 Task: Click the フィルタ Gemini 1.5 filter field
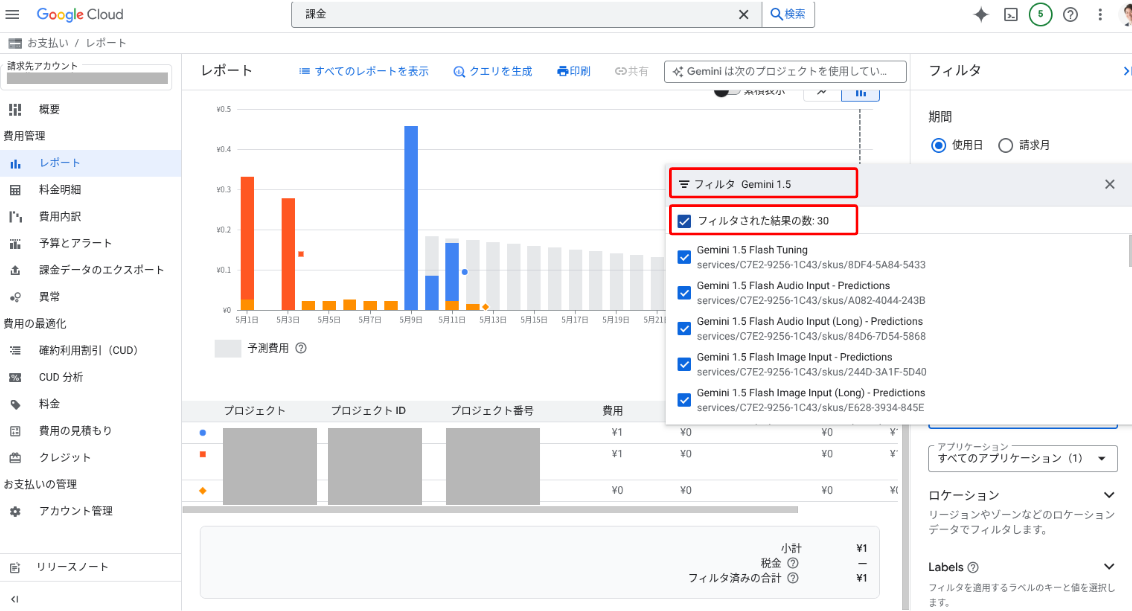[x=763, y=184]
